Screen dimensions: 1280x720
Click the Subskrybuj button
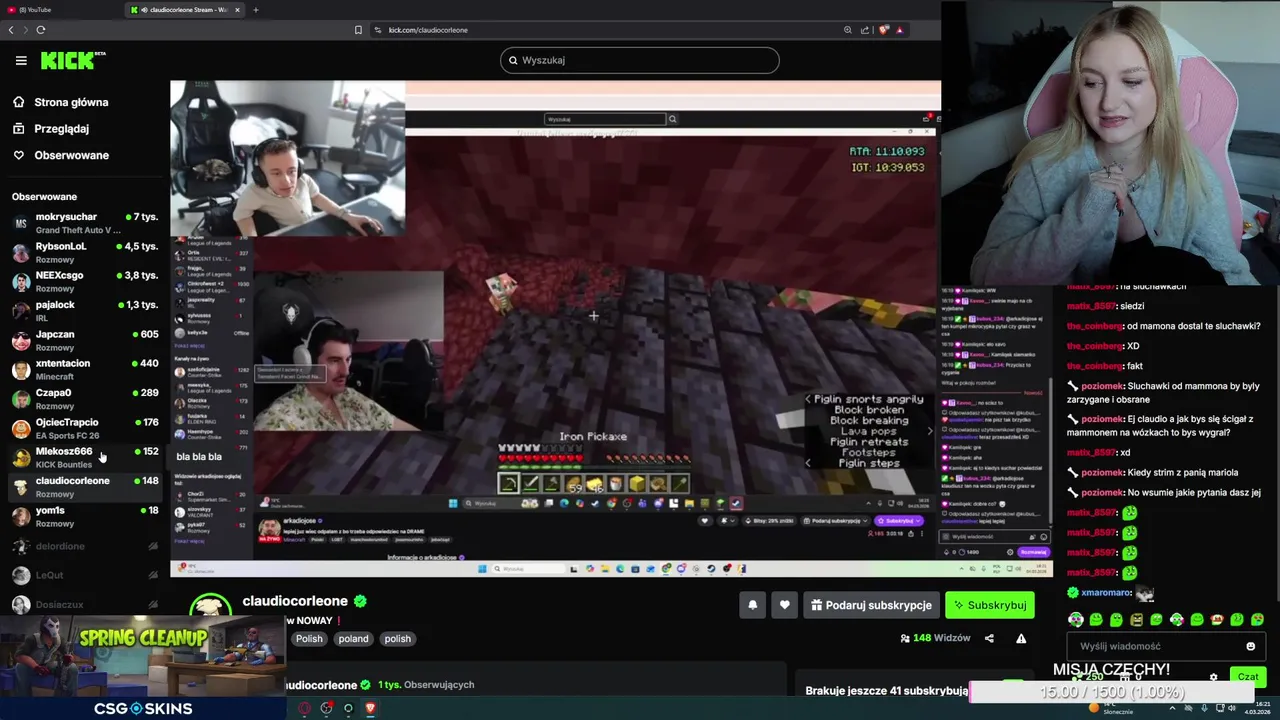(989, 605)
